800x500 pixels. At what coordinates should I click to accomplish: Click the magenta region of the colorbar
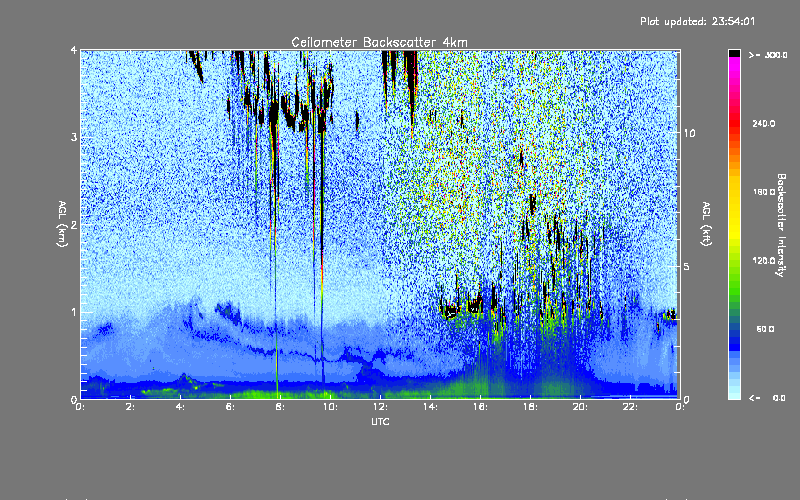(734, 69)
